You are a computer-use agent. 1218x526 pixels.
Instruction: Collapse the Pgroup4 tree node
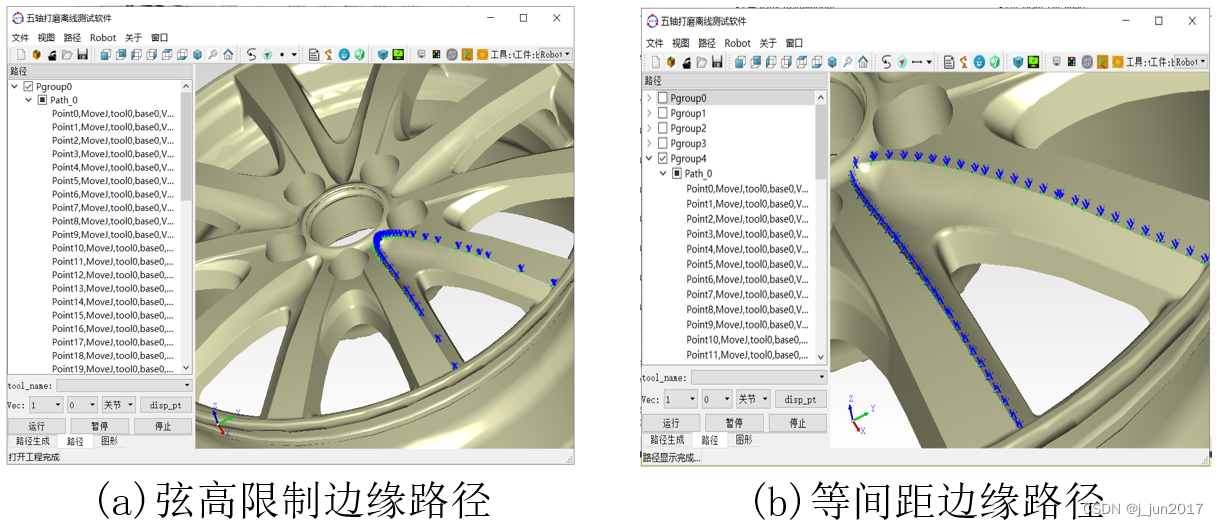(649, 158)
